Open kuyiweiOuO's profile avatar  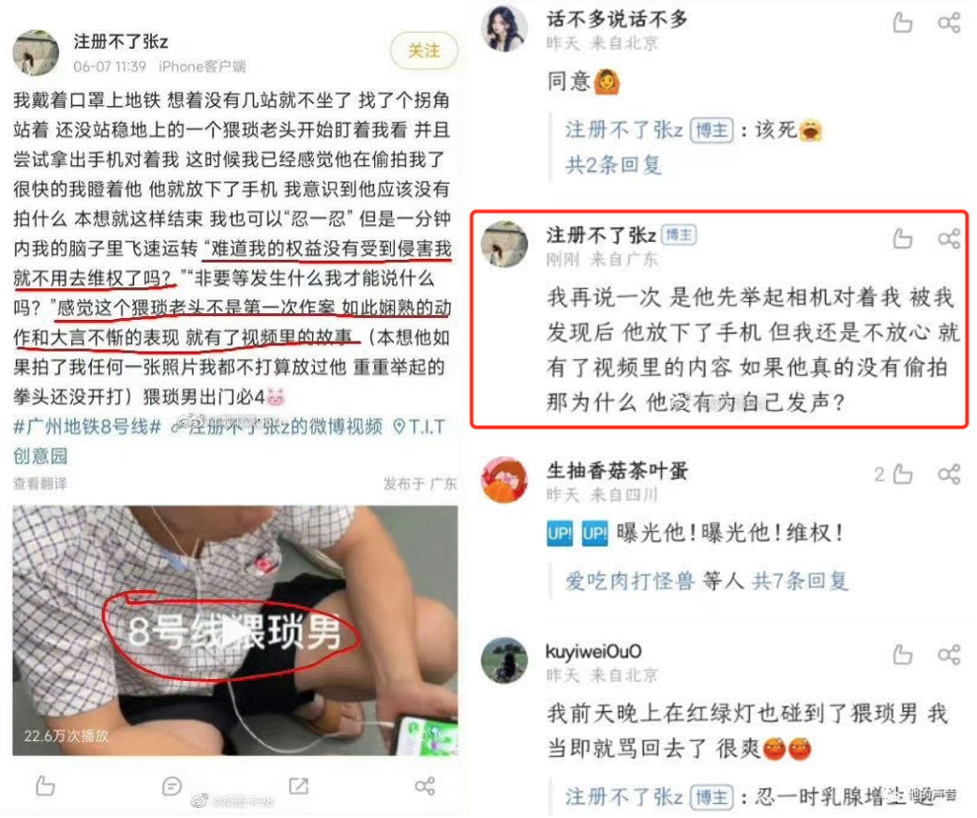pyautogui.click(x=505, y=660)
